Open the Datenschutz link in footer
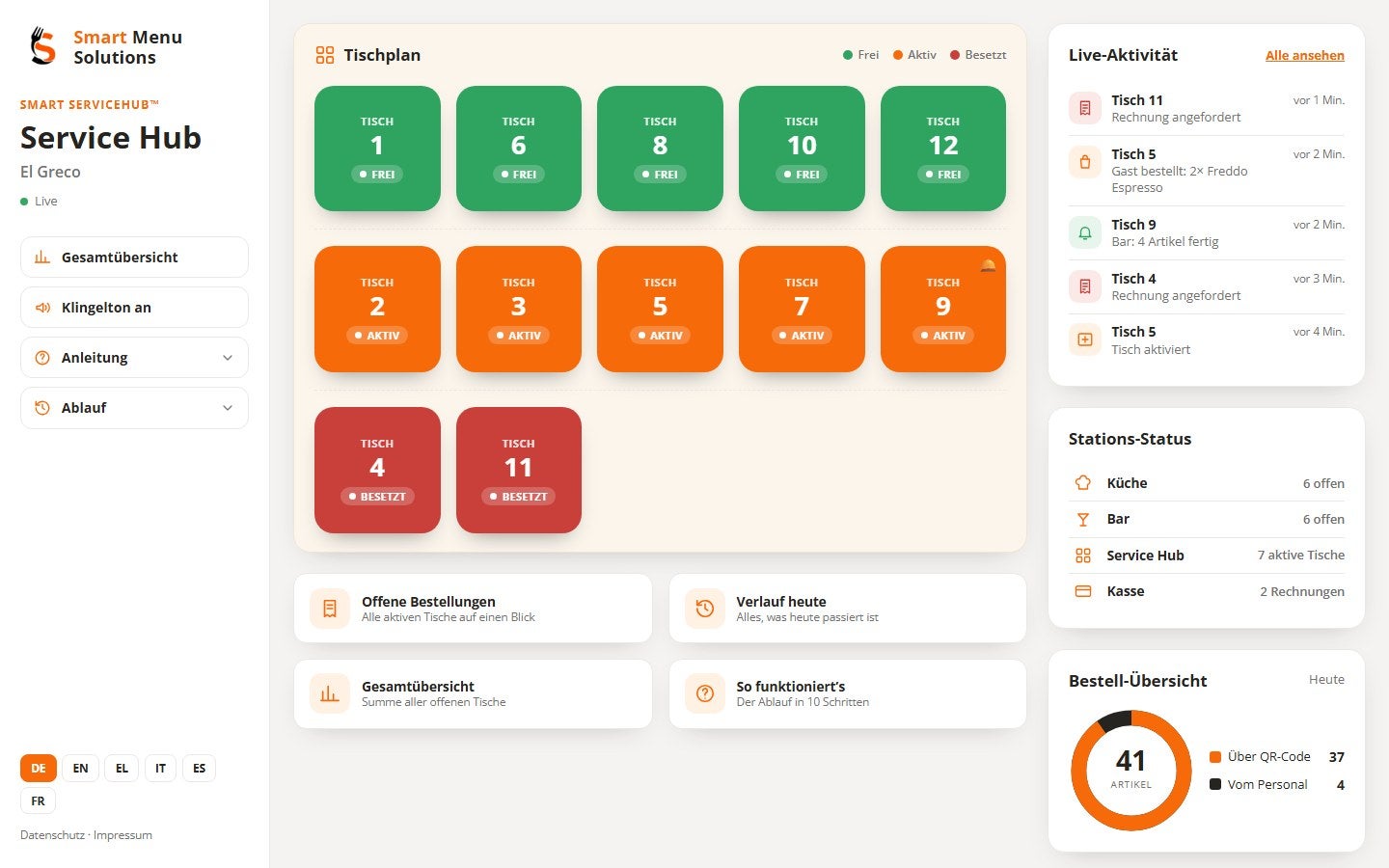 point(52,835)
